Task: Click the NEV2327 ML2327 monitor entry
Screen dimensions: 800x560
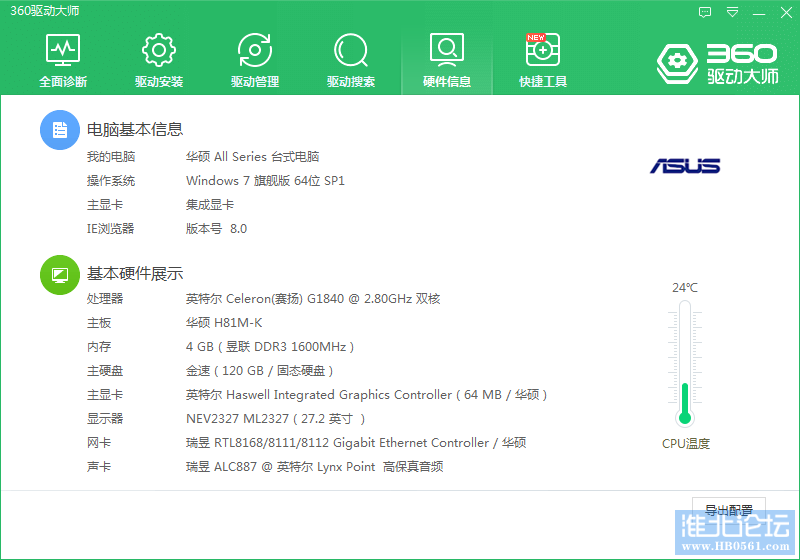Action: pos(276,419)
